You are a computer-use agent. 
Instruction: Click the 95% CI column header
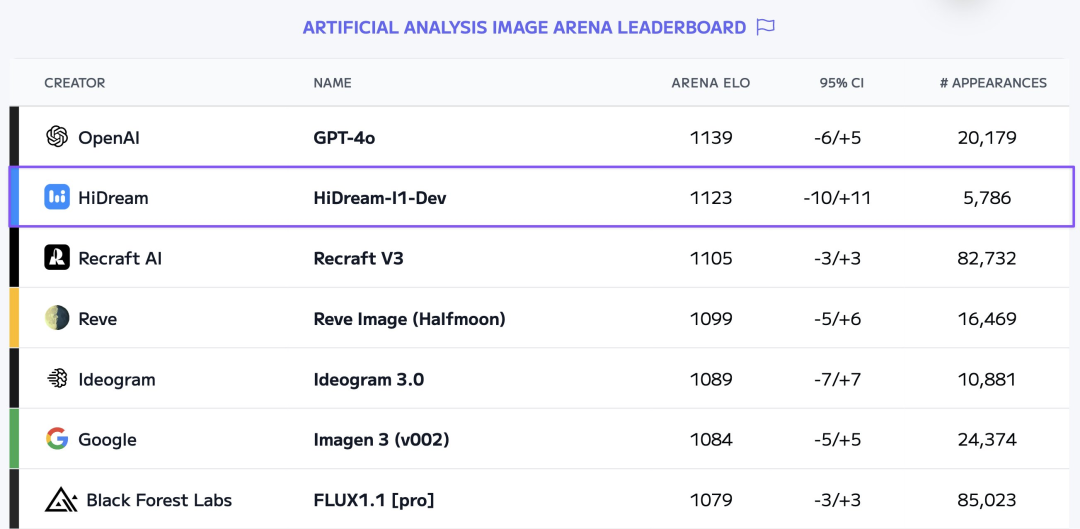[841, 83]
